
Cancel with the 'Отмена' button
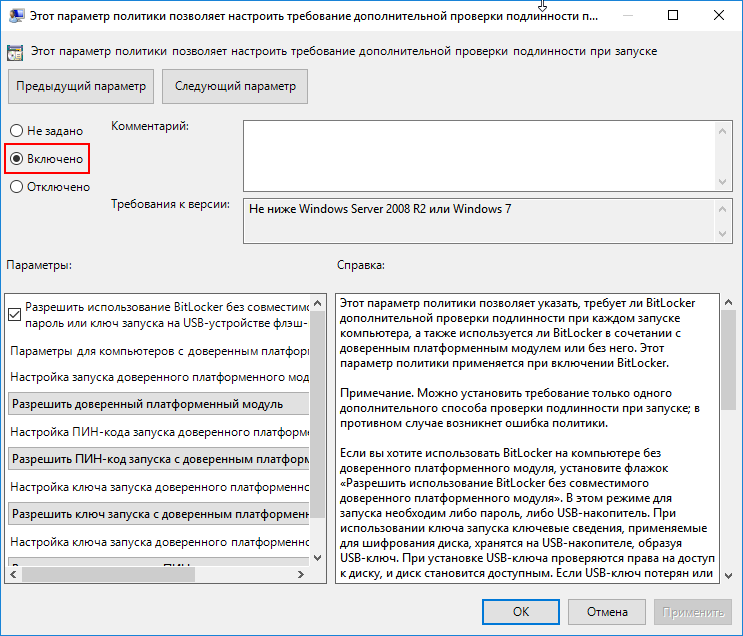607,612
